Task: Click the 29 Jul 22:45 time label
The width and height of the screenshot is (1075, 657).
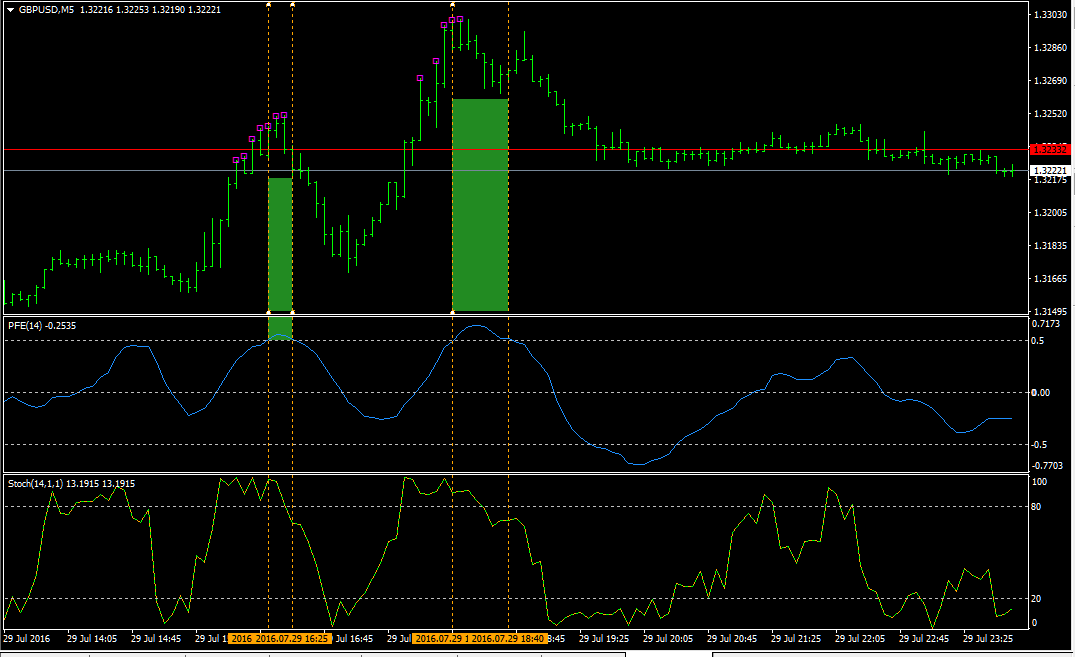Action: tap(923, 638)
